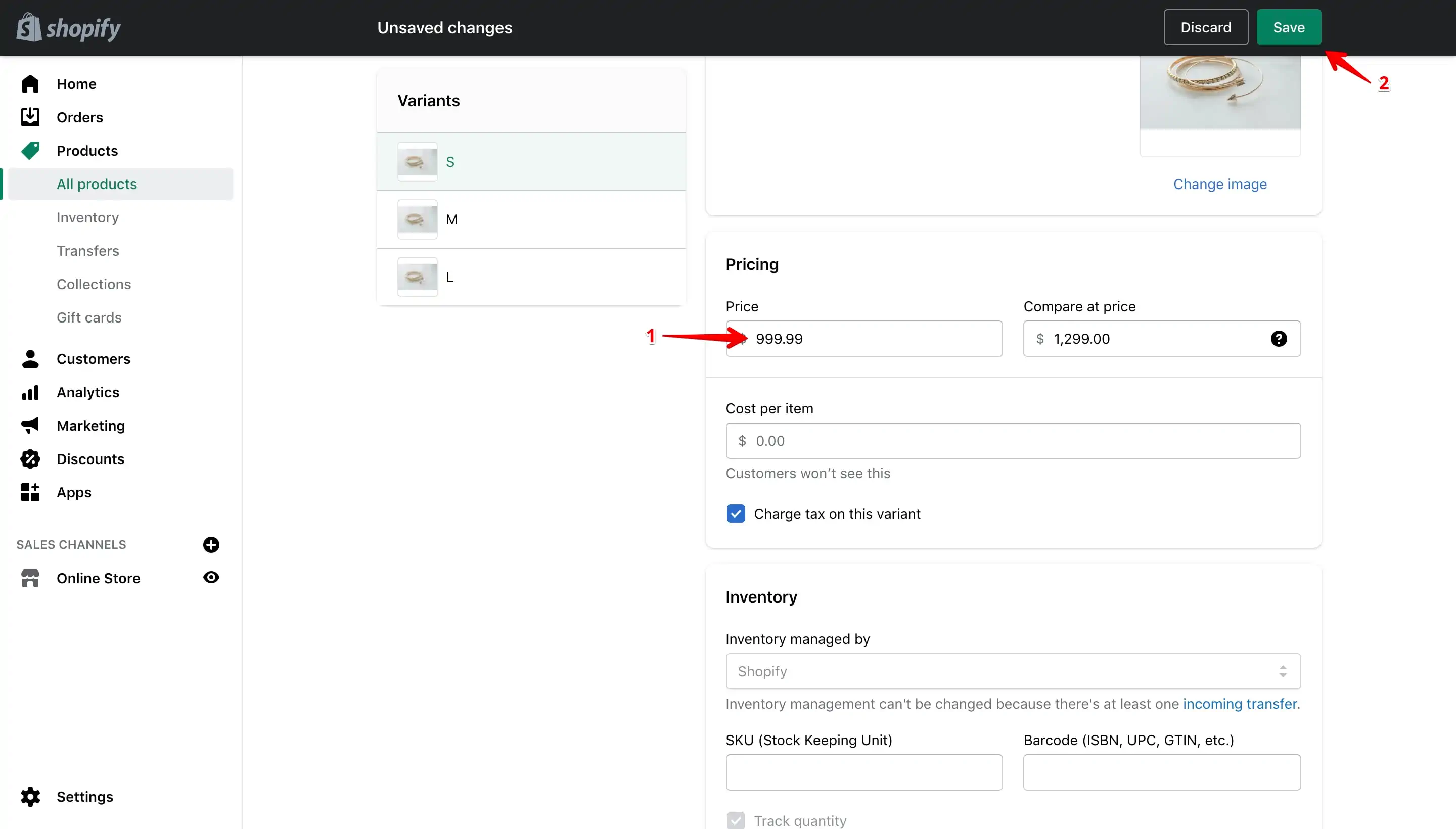This screenshot has height=829, width=1456.
Task: Select the M variant
Action: [x=531, y=219]
